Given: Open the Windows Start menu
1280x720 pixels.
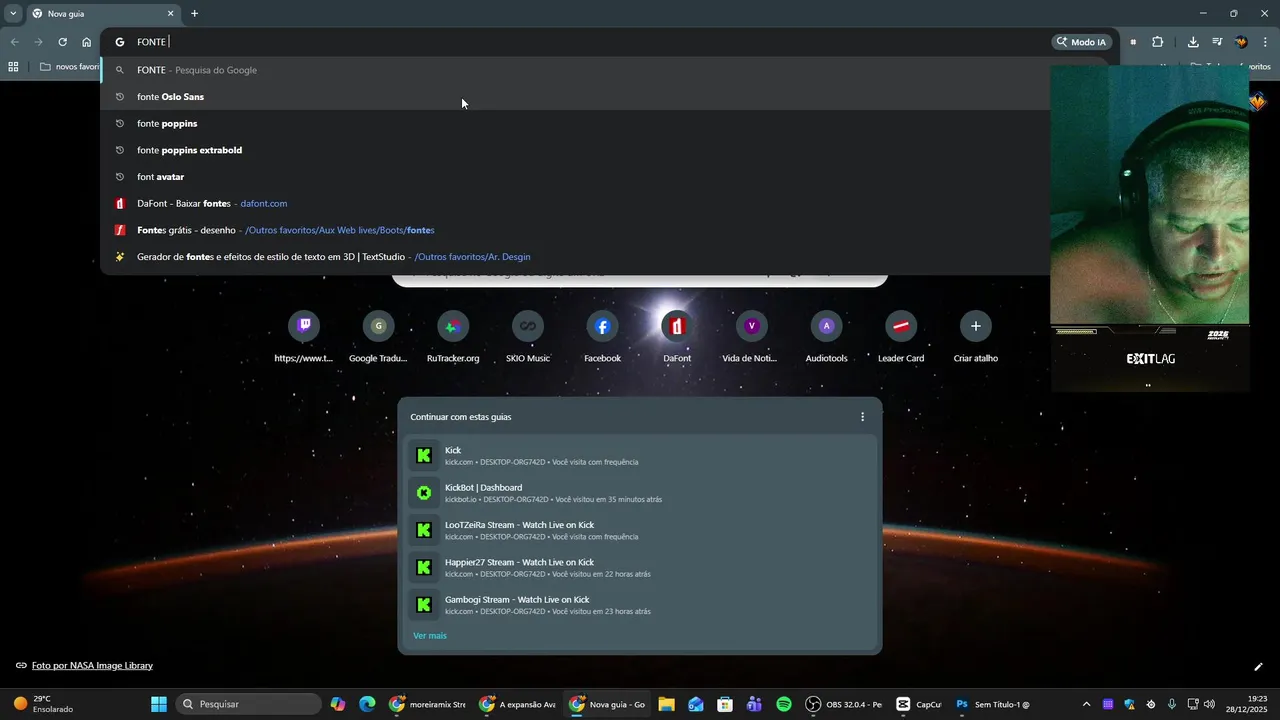Looking at the screenshot, I should (x=159, y=704).
